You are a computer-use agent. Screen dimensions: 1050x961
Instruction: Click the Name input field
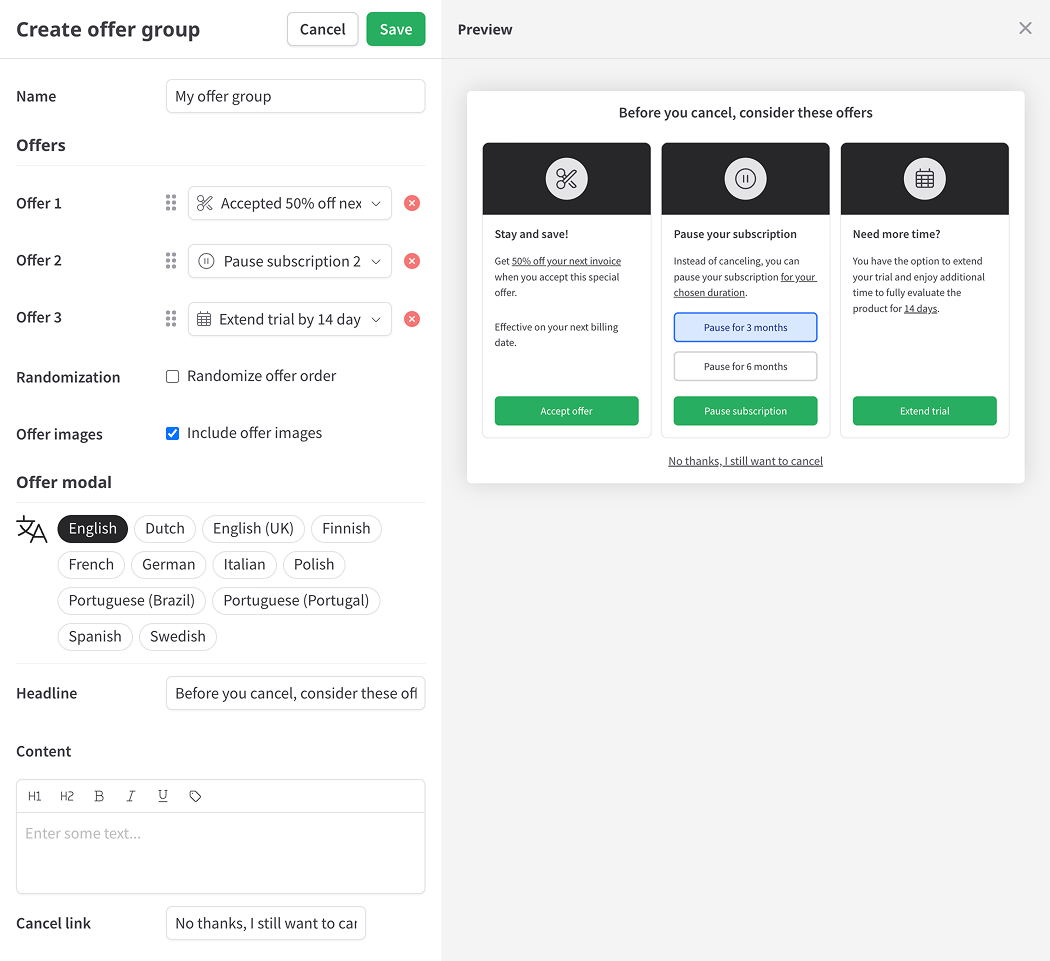tap(295, 96)
